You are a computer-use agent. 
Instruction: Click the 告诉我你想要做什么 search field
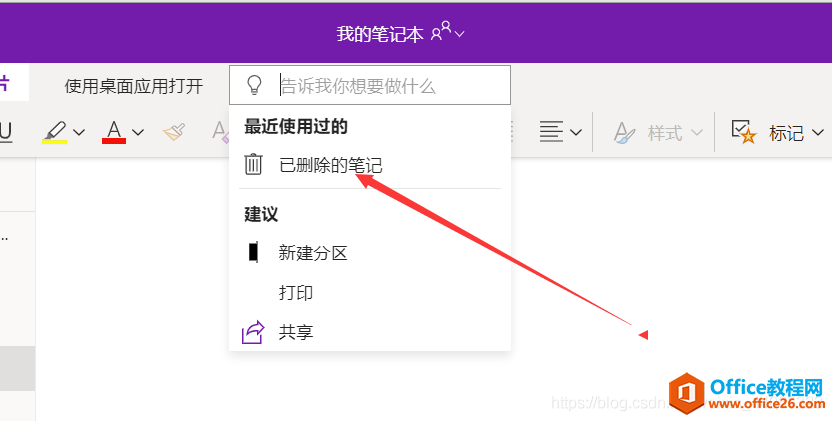(x=370, y=85)
